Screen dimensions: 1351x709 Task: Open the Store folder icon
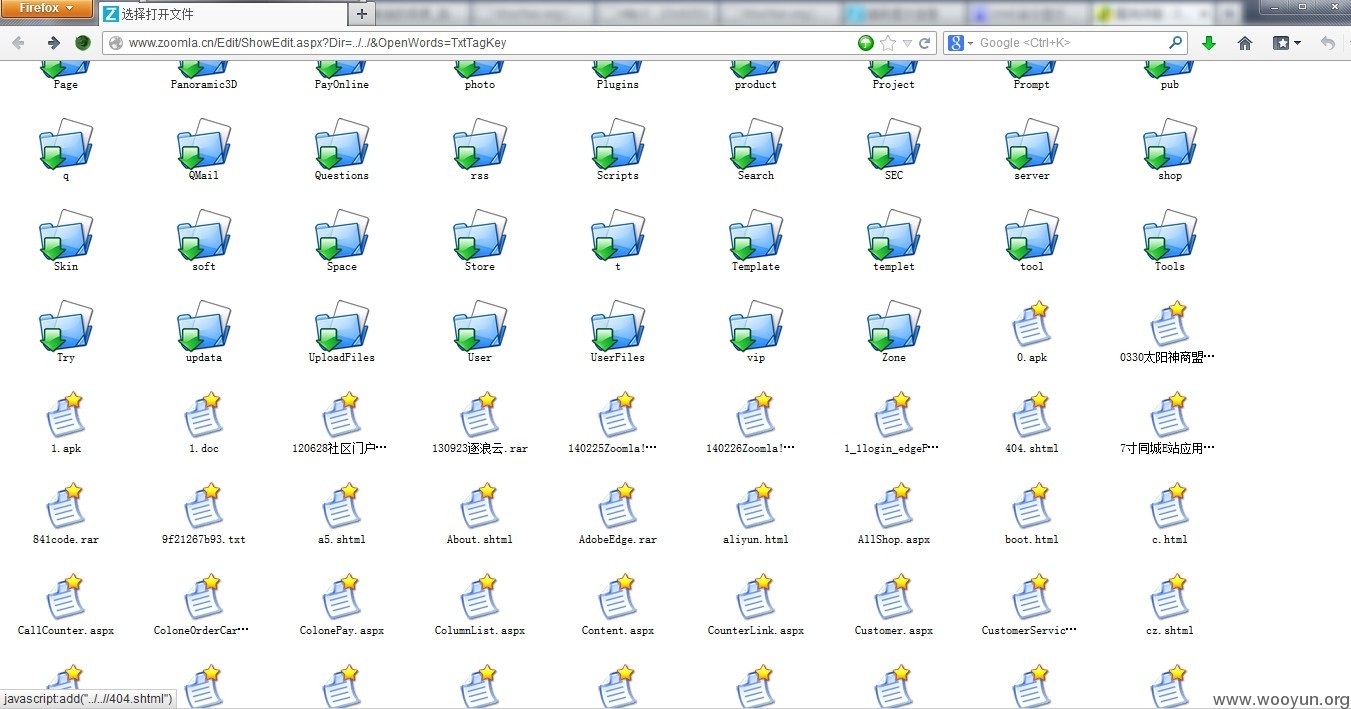(480, 236)
